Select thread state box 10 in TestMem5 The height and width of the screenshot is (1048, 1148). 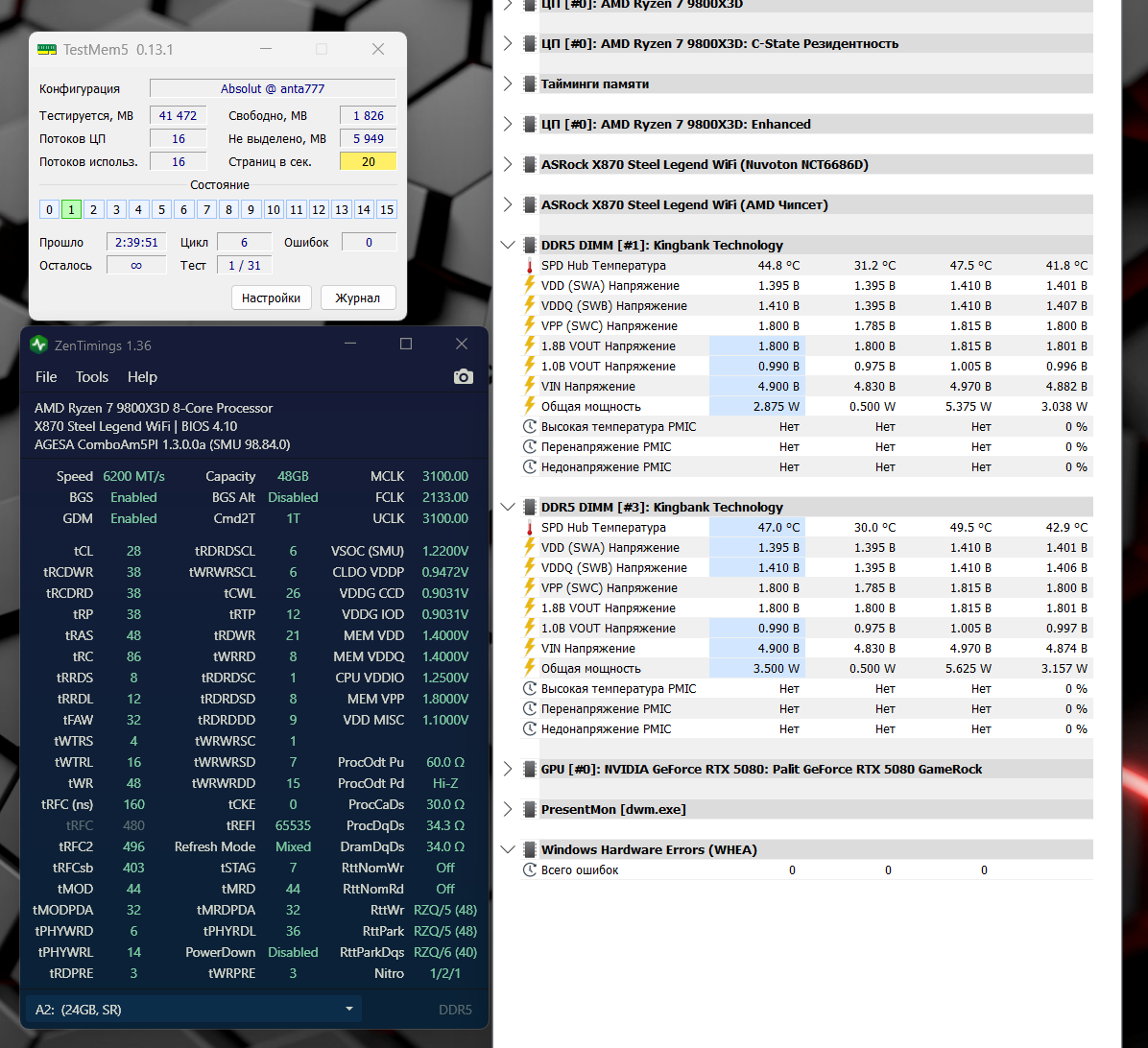[274, 210]
